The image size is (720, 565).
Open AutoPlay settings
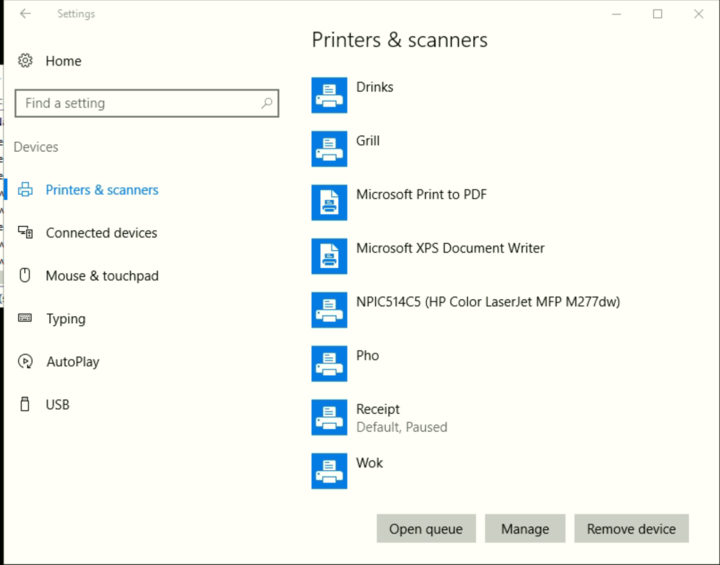tap(73, 362)
